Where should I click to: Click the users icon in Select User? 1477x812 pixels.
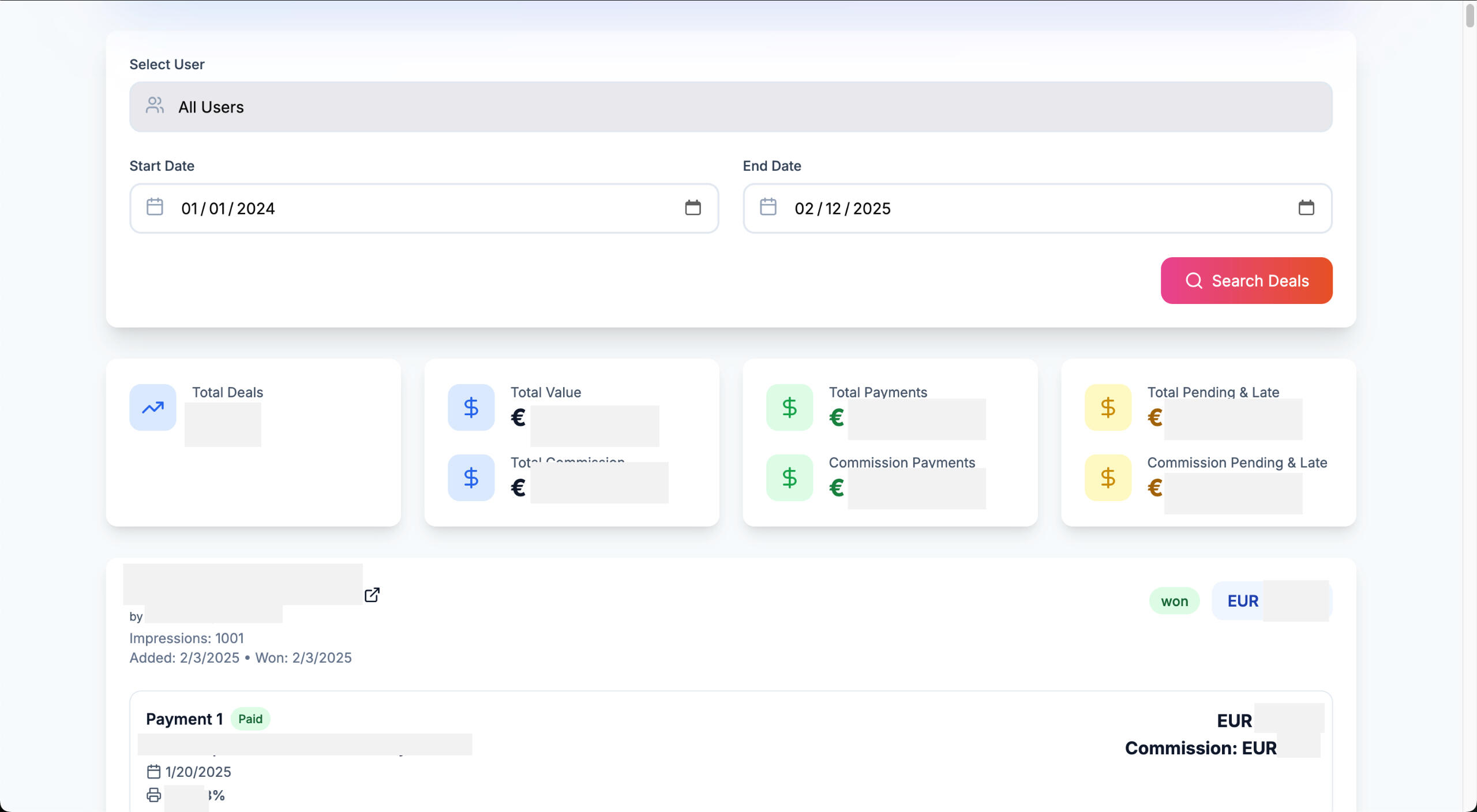[x=155, y=106]
